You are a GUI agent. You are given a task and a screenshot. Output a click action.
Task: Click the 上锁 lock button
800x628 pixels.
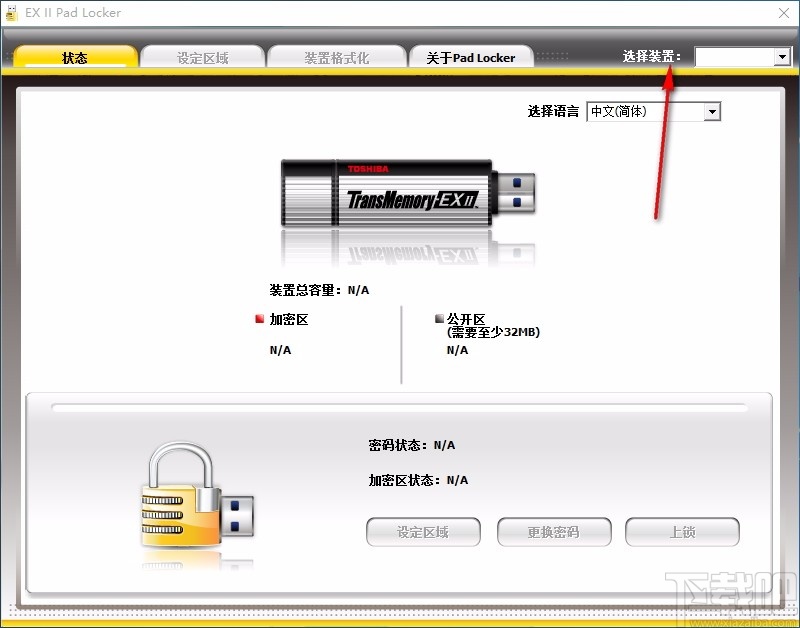click(682, 531)
